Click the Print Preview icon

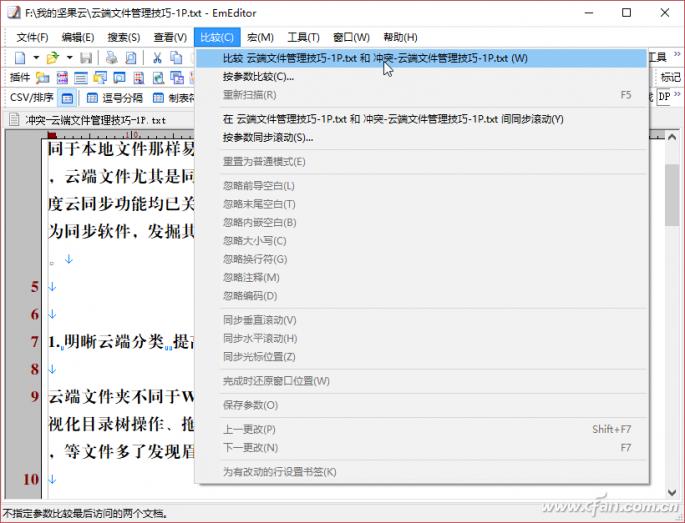pyautogui.click(x=131, y=58)
